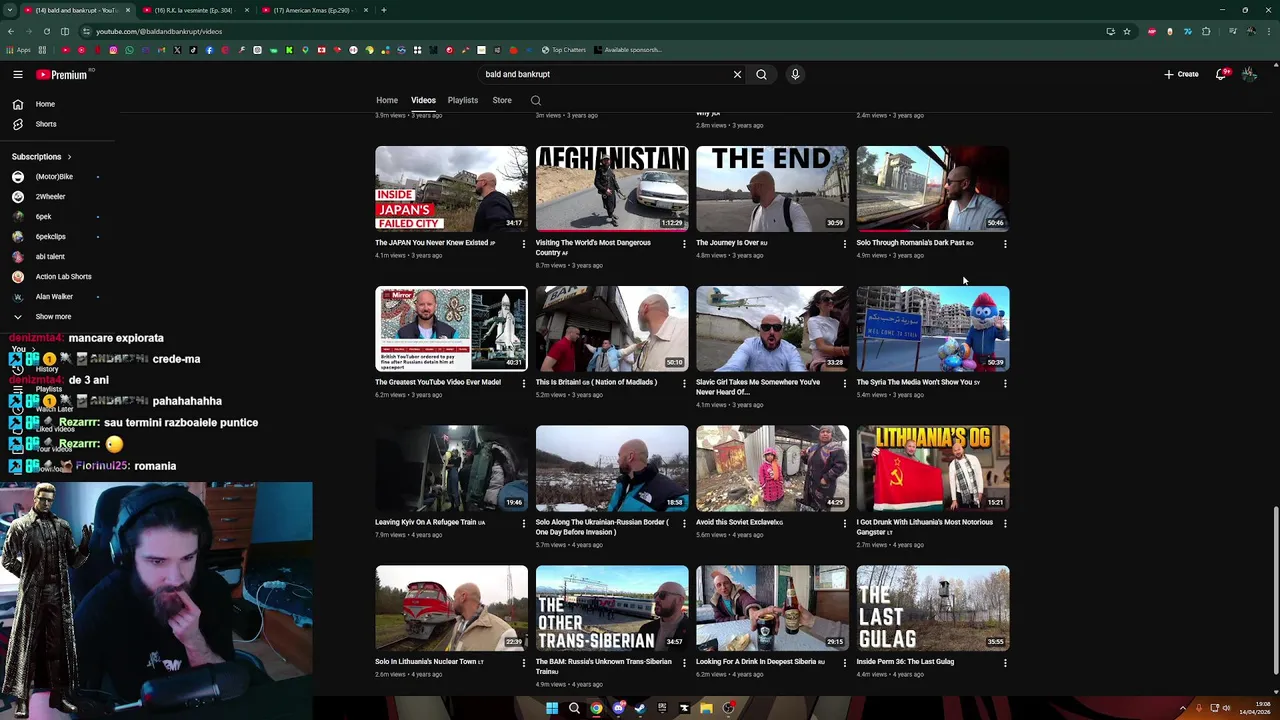Open options for Inside Perm 36: The Last Gulag

pyautogui.click(x=1005, y=662)
